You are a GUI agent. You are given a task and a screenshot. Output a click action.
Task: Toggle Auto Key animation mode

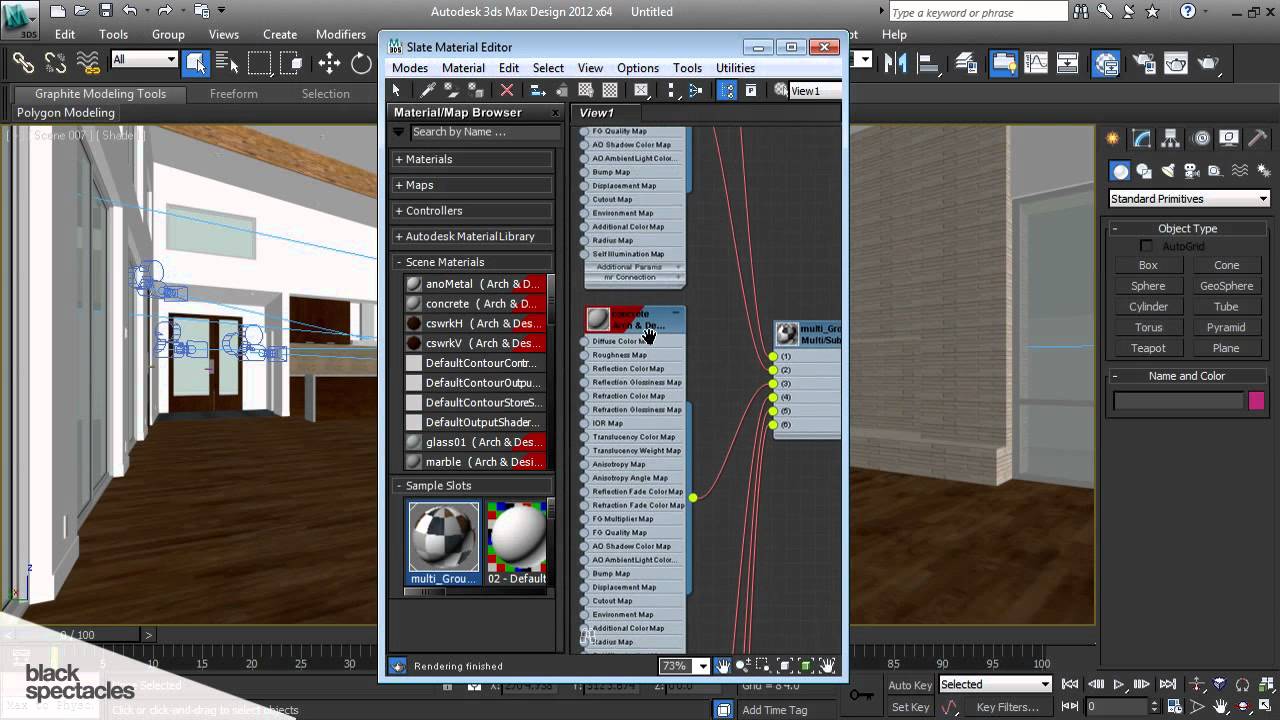click(910, 685)
